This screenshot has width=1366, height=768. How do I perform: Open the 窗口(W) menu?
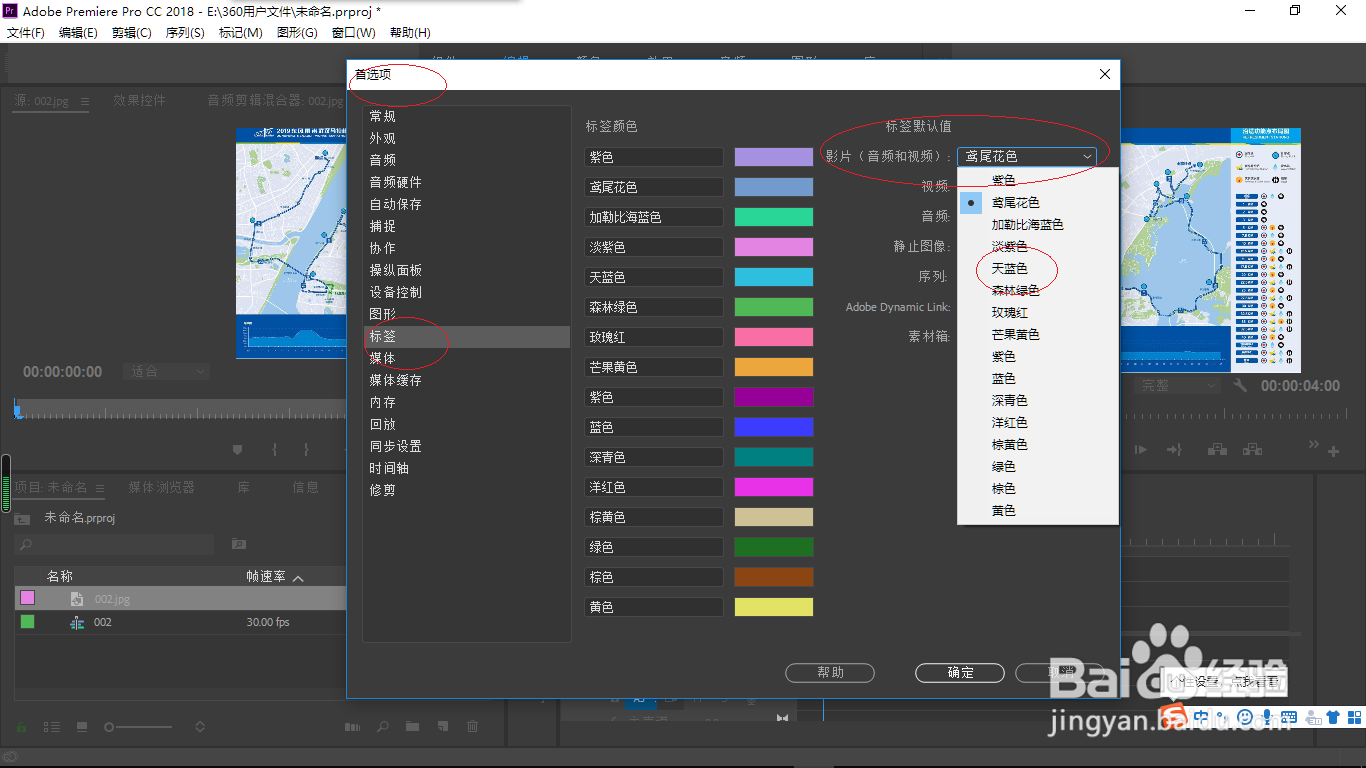coord(354,32)
